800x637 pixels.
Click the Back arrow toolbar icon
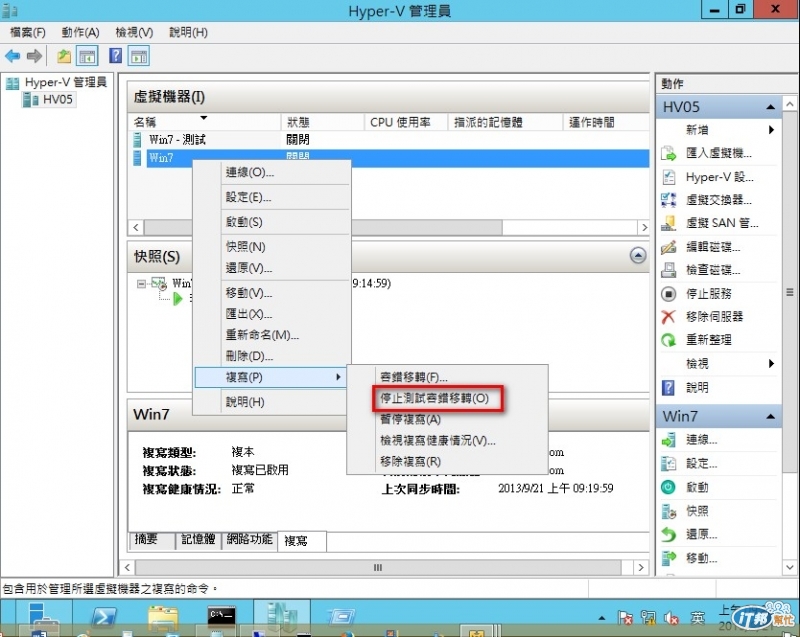(12, 56)
